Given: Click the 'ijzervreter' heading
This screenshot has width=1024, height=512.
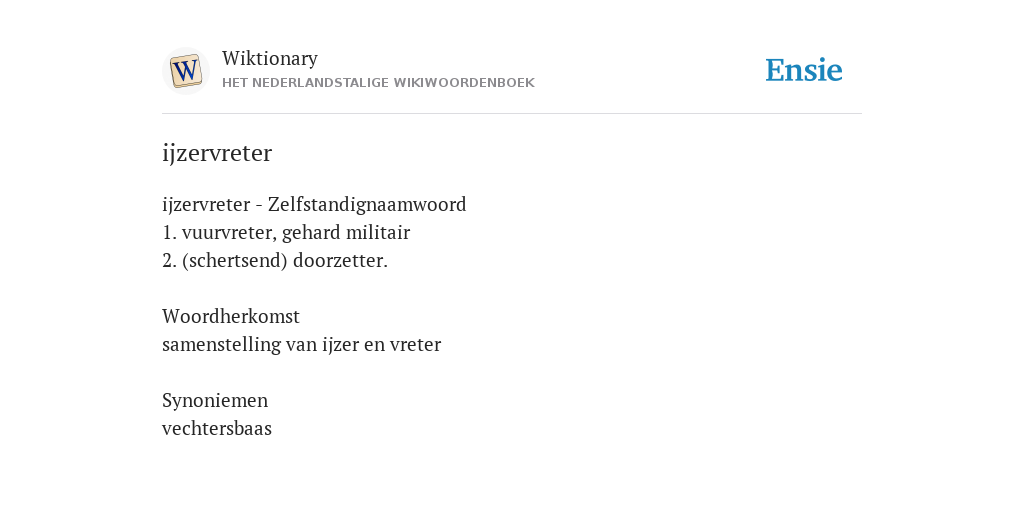Looking at the screenshot, I should [217, 153].
